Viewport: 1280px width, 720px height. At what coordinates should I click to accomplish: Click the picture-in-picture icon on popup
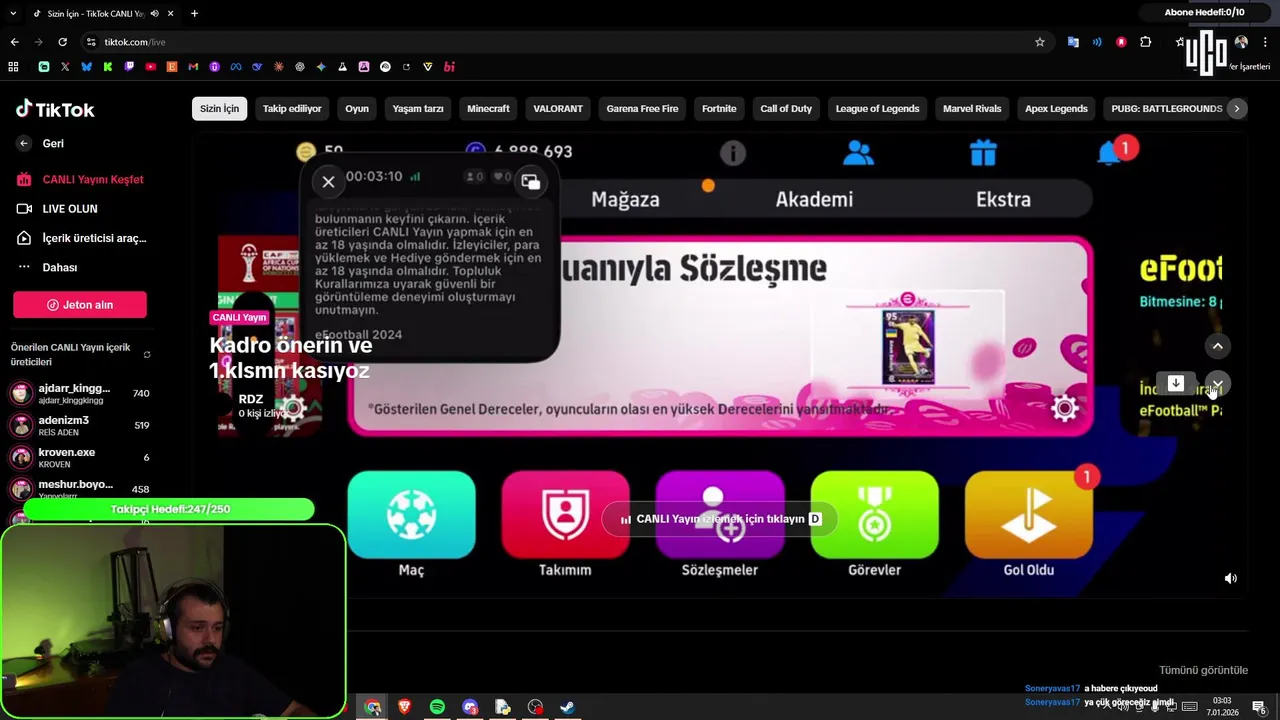(x=531, y=181)
